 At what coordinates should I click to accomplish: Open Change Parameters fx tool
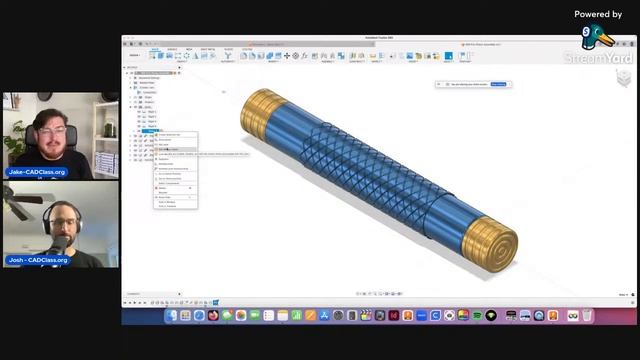pyautogui.click(x=304, y=56)
